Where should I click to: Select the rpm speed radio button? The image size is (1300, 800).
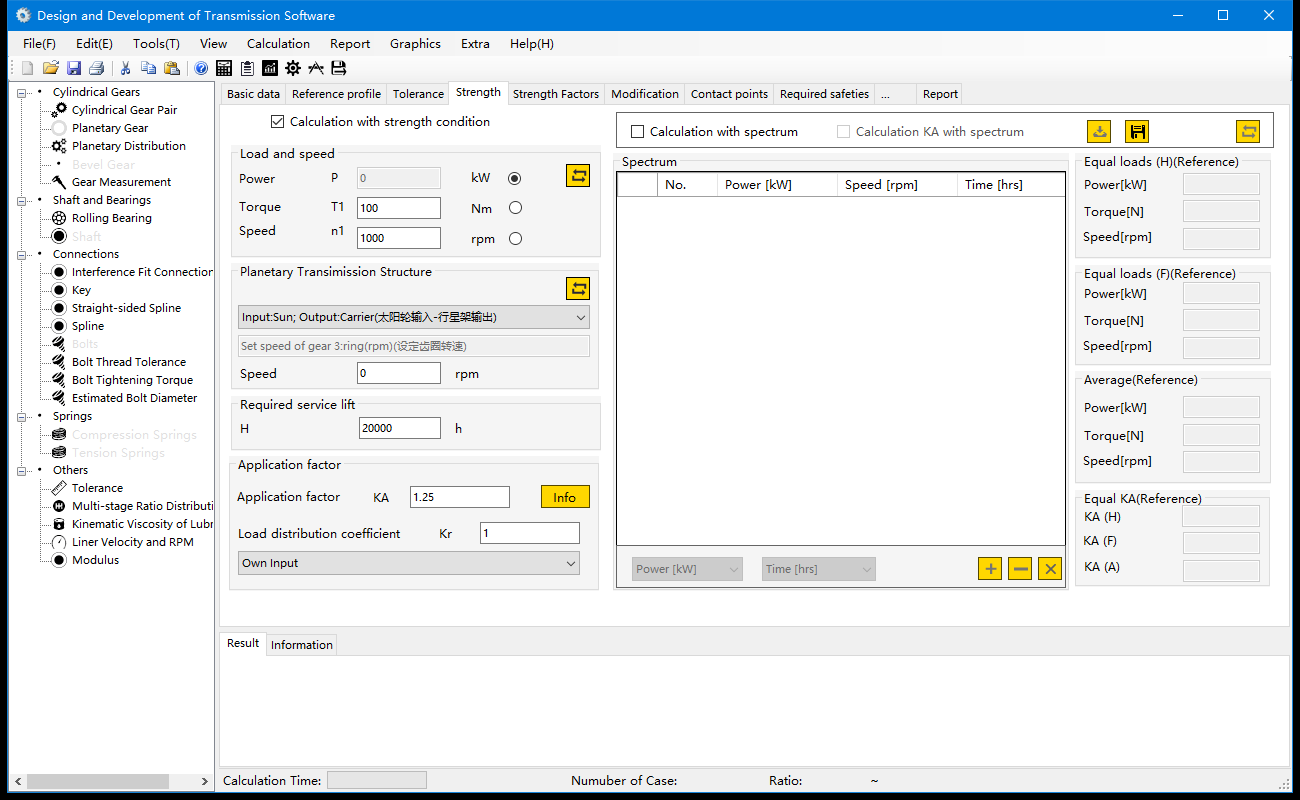tap(515, 239)
